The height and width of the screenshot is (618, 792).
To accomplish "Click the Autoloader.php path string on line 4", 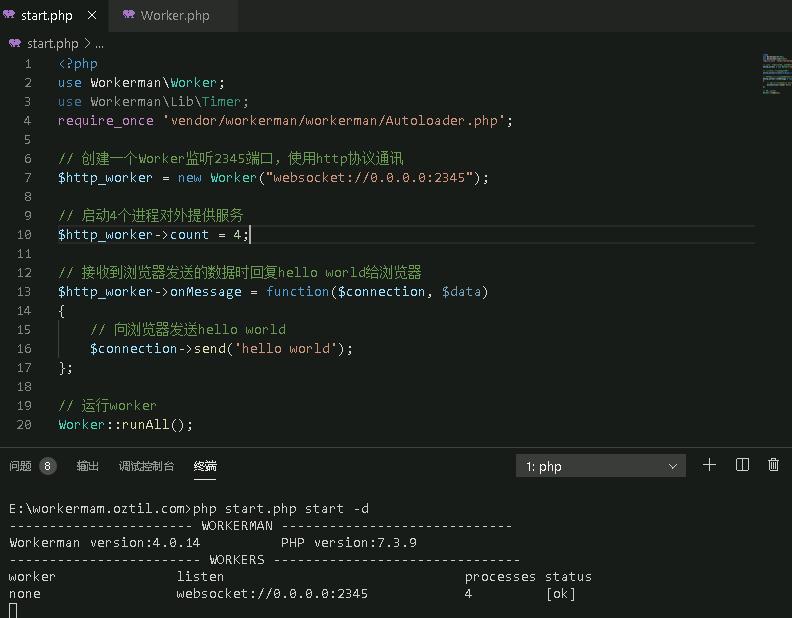I will click(334, 121).
